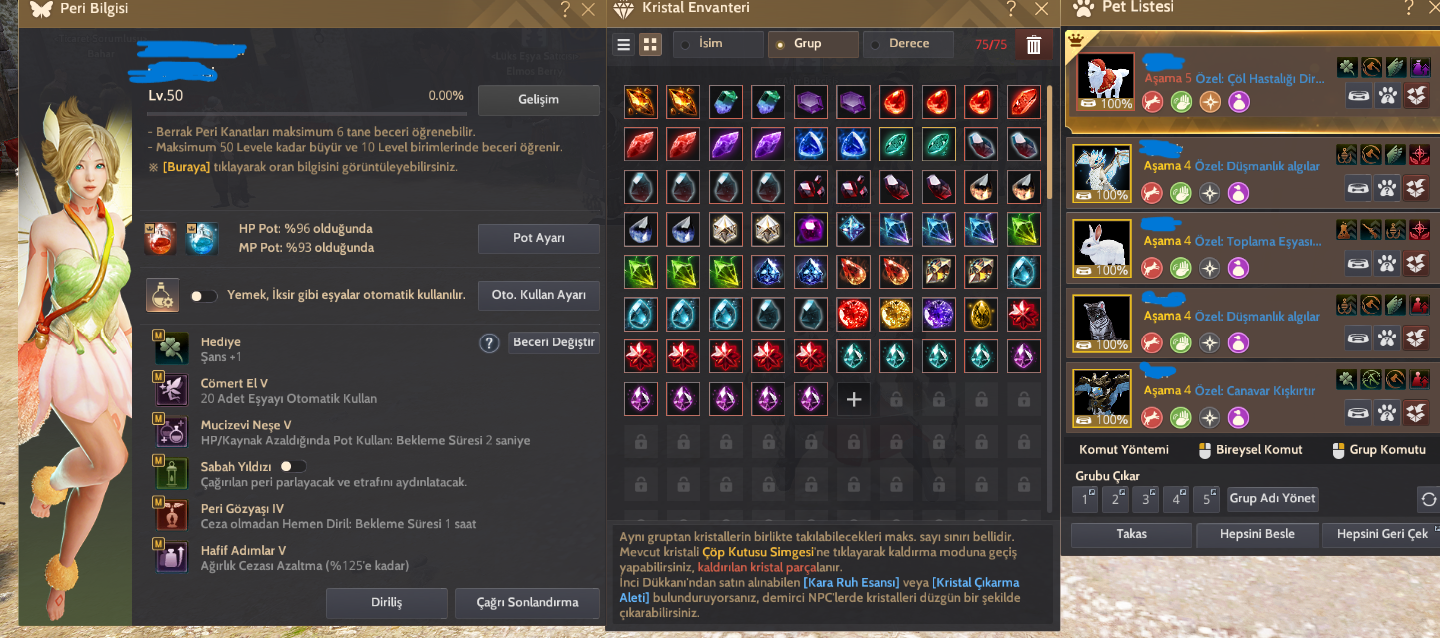Click the plus slot to expand crystal inventory
The height and width of the screenshot is (638, 1440).
853,400
